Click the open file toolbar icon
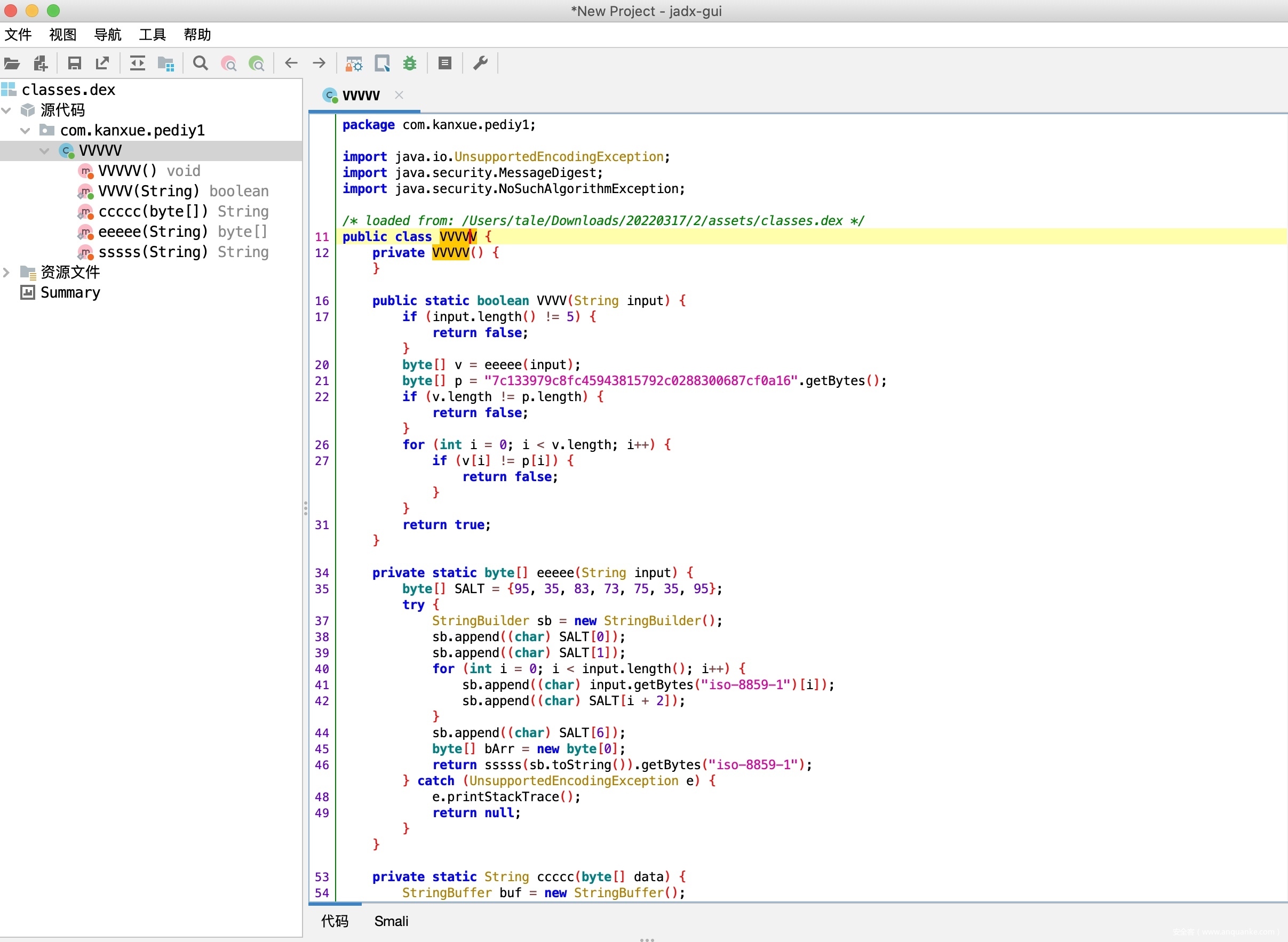Screen dimensions: 1288x942 point(12,63)
